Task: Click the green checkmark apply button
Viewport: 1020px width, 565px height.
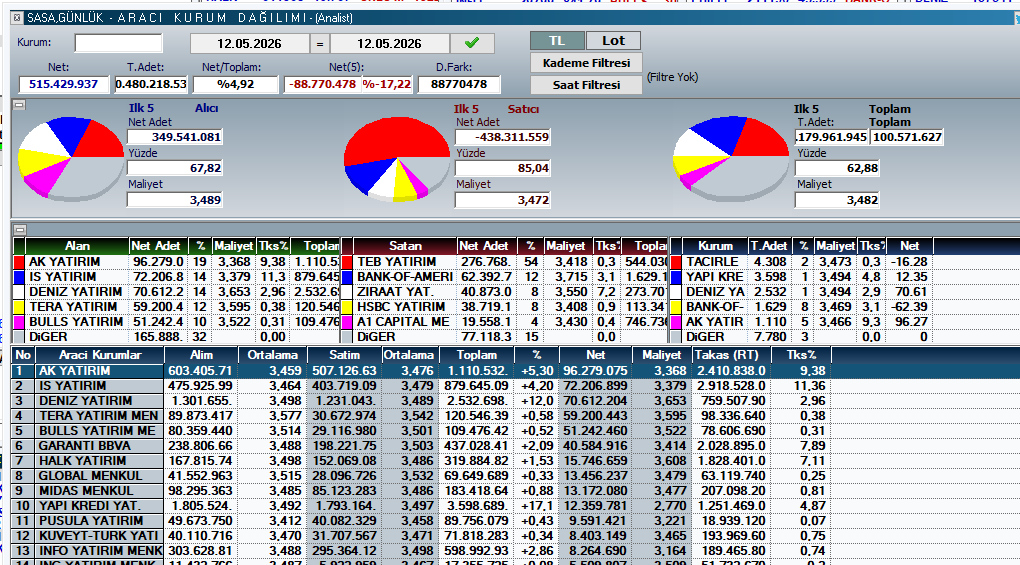Action: (472, 44)
